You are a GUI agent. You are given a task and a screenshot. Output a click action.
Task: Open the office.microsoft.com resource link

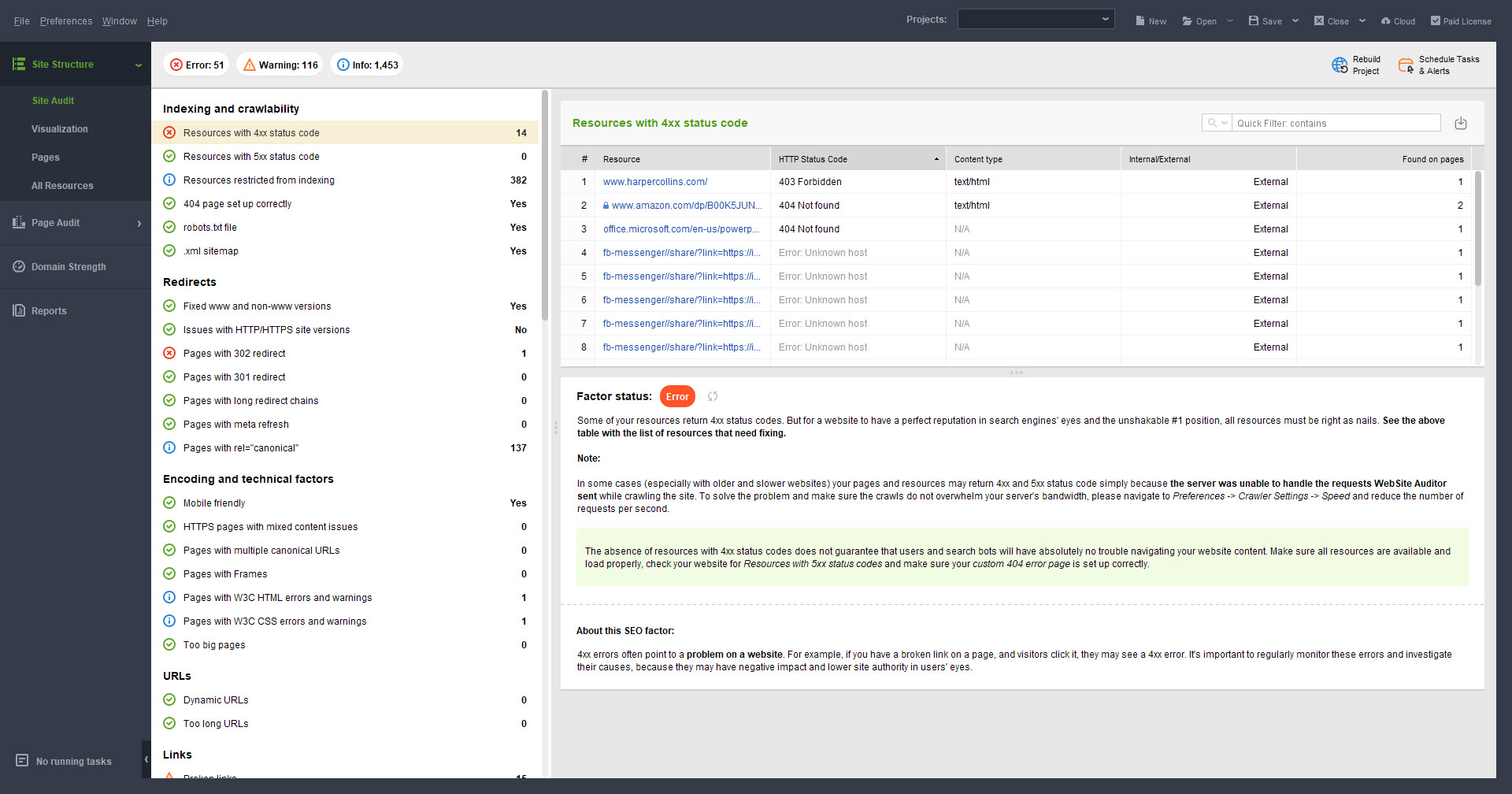pos(681,229)
